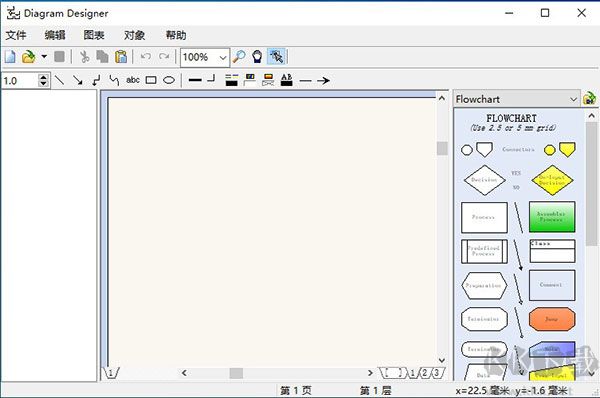This screenshot has width=600, height=398.
Task: Click the line color icon
Action: pyautogui.click(x=232, y=80)
